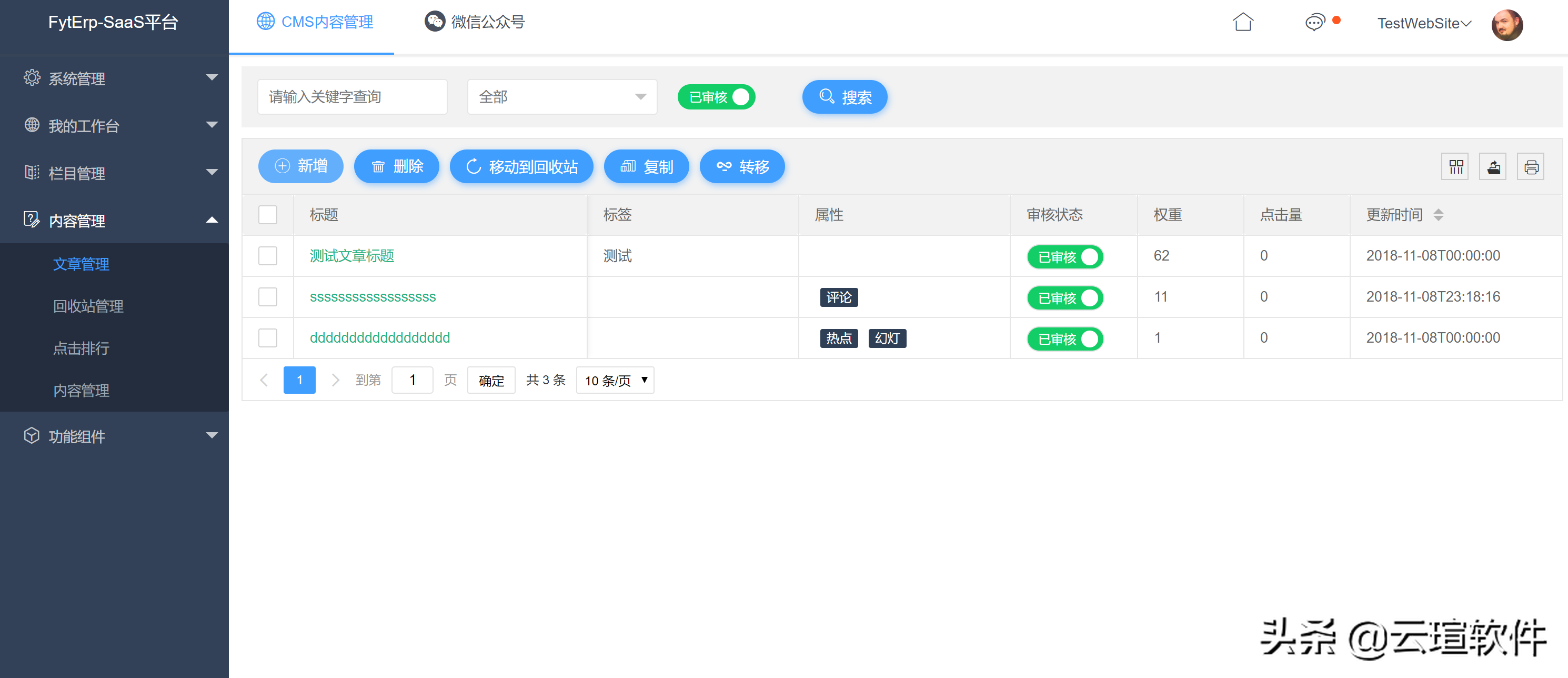This screenshot has height=678, width=1568.
Task: Collapse the 内容管理 sidebar menu
Action: coord(114,220)
